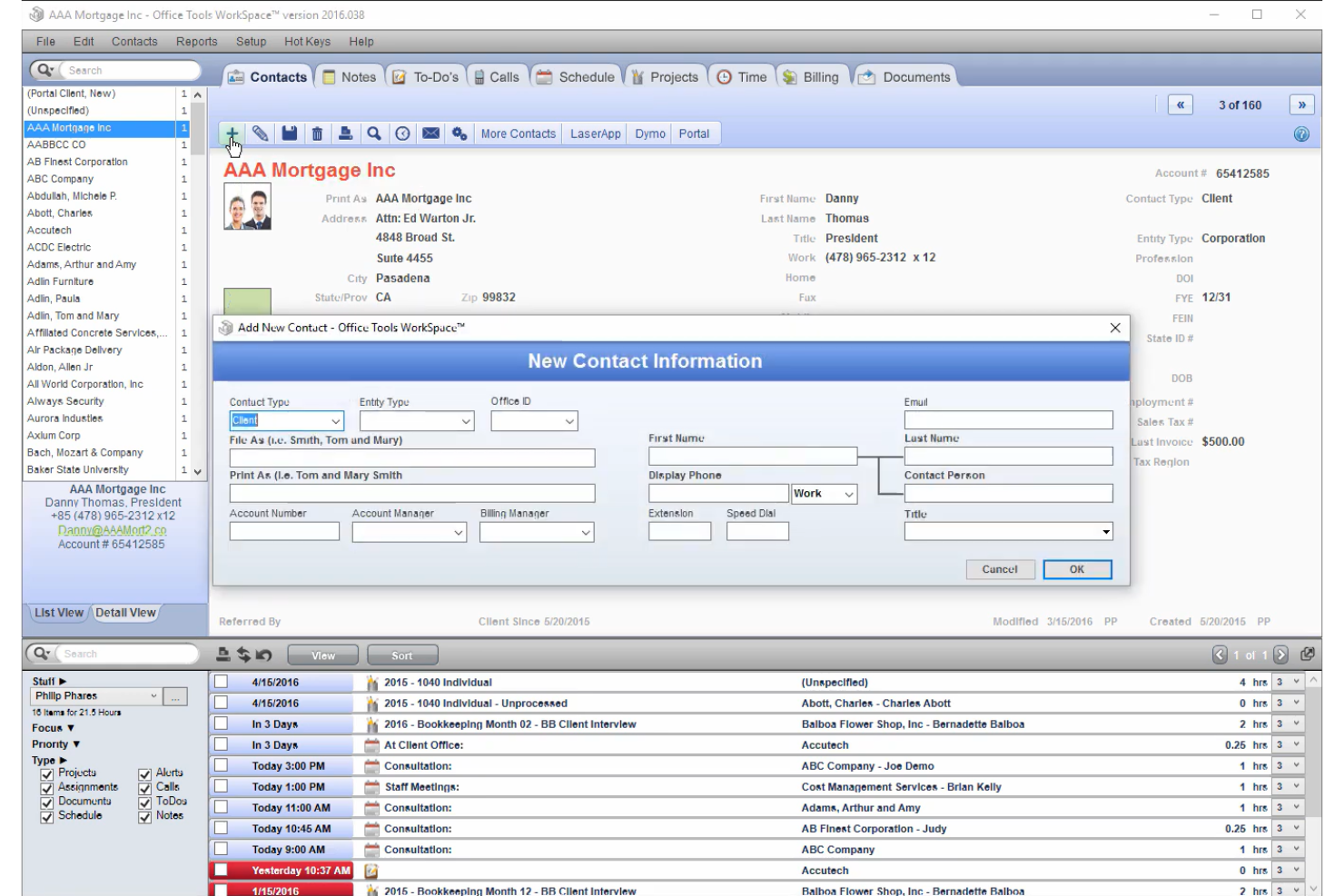Open the Billing Manager dropdown

[x=586, y=533]
